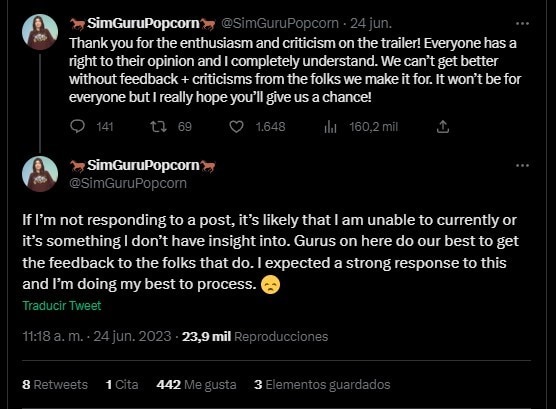Retweet the first SimGuruPopcorn tweet
The image size is (556, 409).
tap(158, 127)
